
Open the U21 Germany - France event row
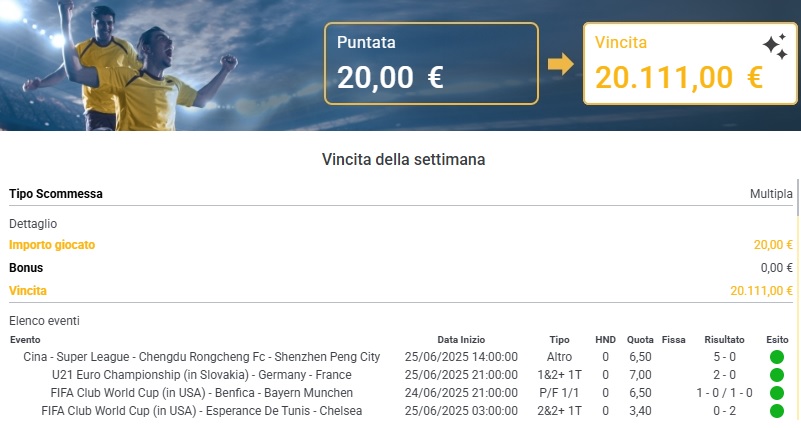click(x=201, y=375)
